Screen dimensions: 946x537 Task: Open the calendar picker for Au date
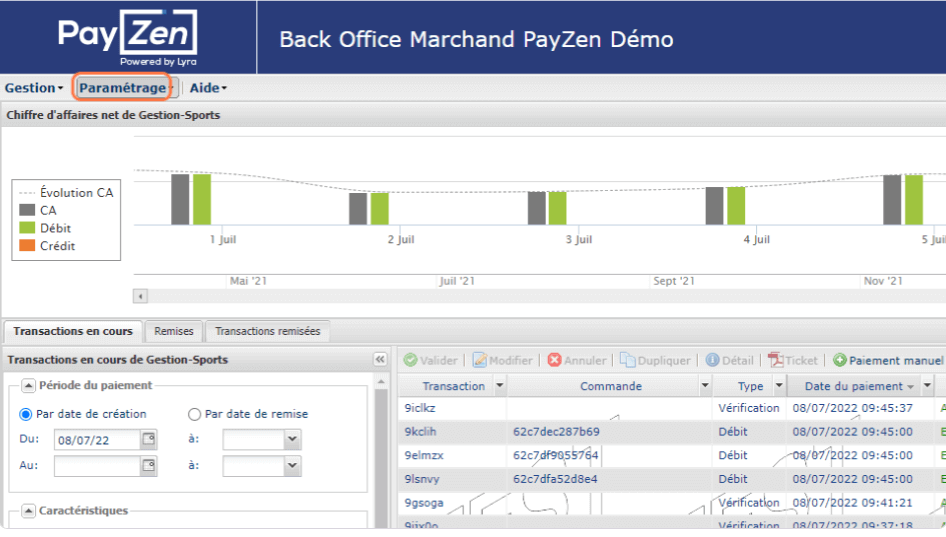[x=149, y=465]
